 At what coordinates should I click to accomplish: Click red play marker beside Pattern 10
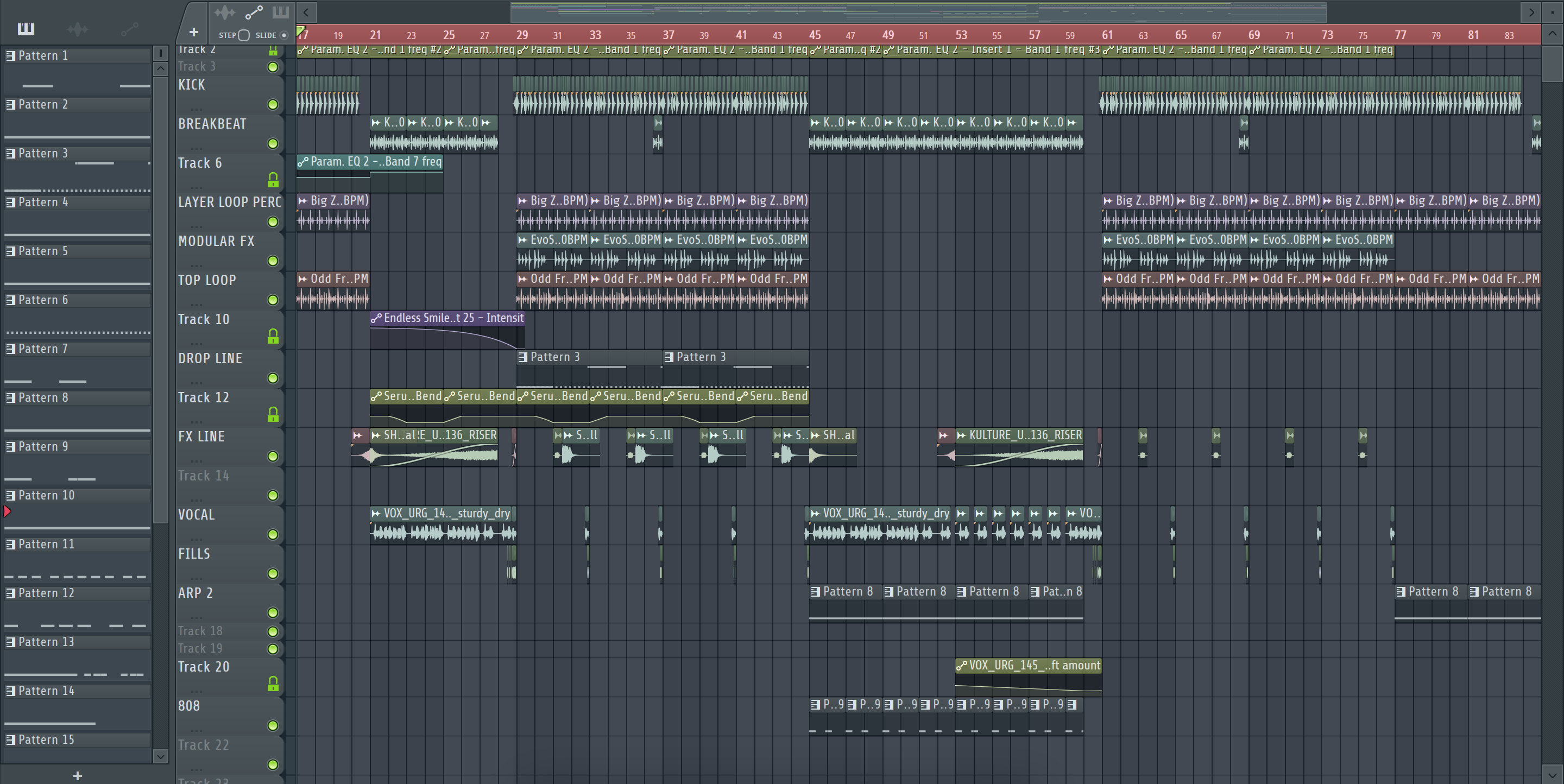point(7,511)
